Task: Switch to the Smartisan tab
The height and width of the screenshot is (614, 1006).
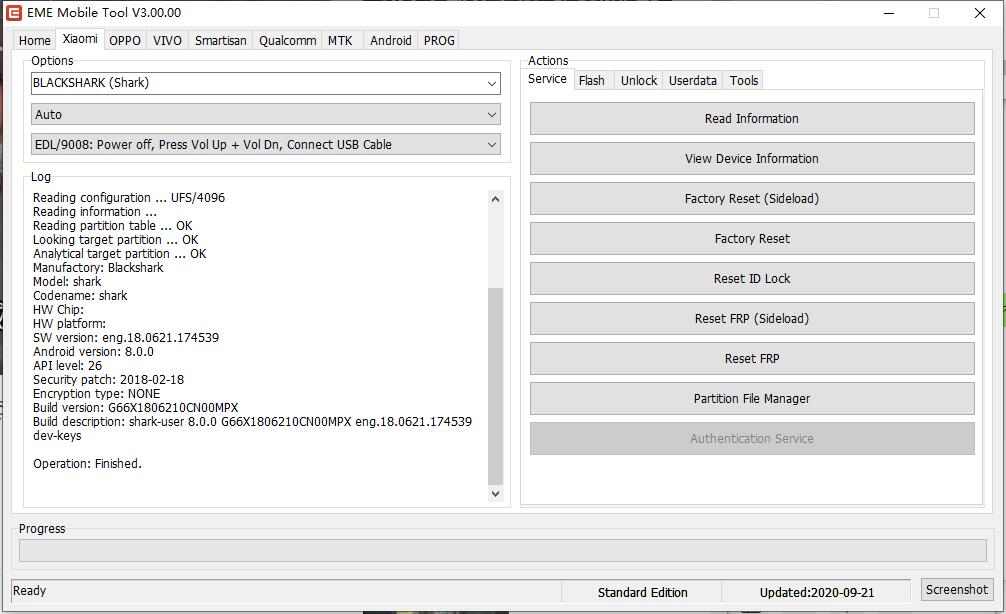Action: tap(221, 40)
